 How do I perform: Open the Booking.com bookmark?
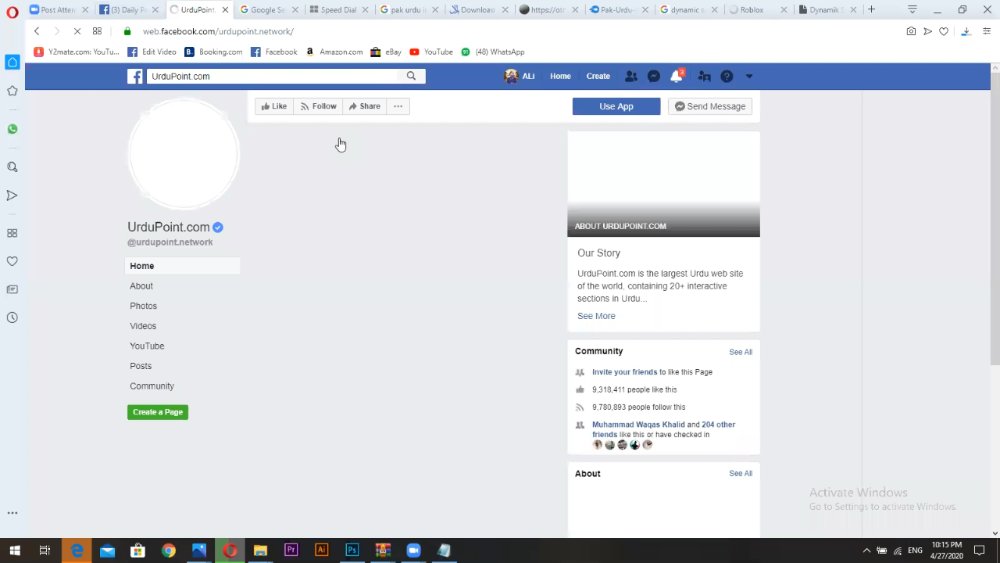pos(214,52)
